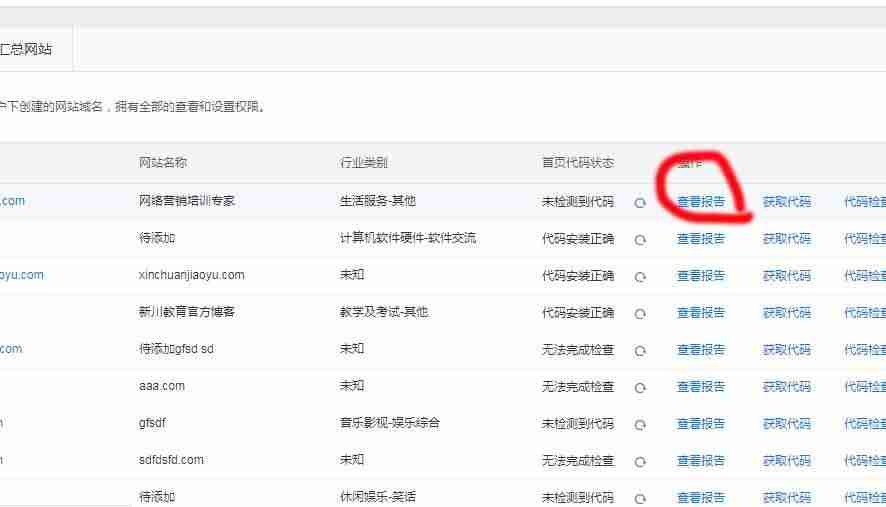
Task: Select site name aaa.com
Action: 162,386
